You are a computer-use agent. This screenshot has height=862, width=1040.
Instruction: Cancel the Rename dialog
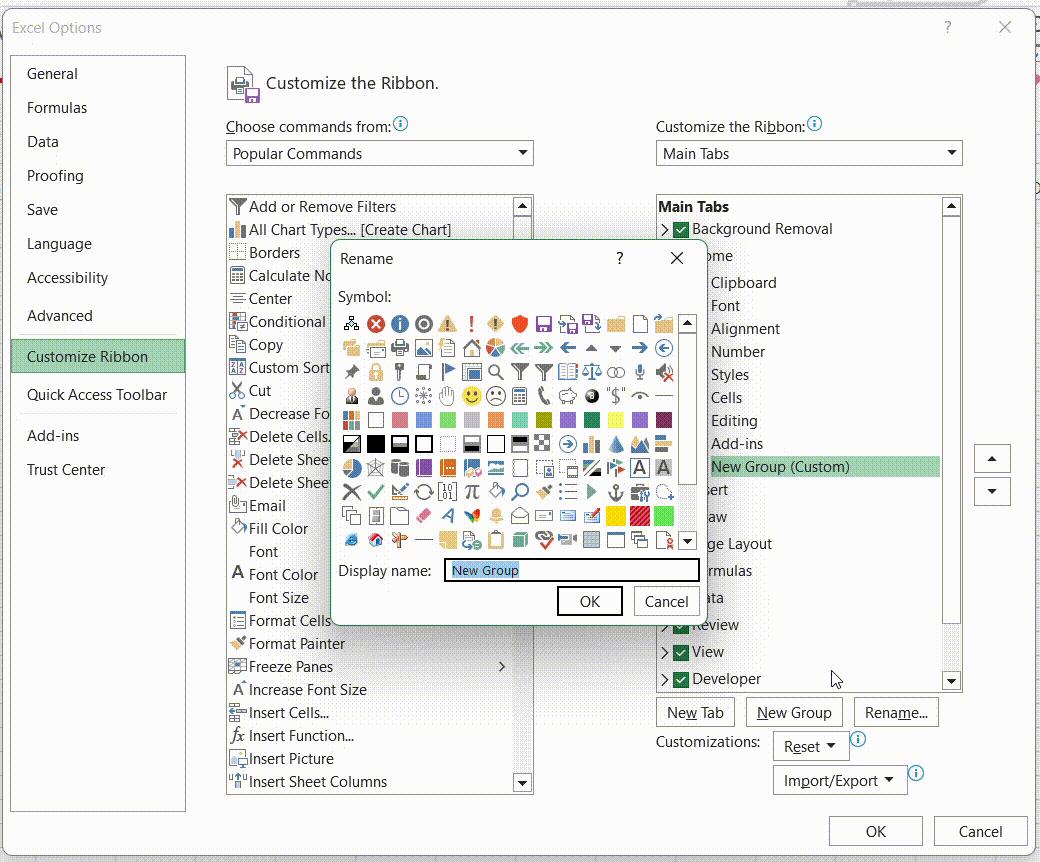click(667, 601)
